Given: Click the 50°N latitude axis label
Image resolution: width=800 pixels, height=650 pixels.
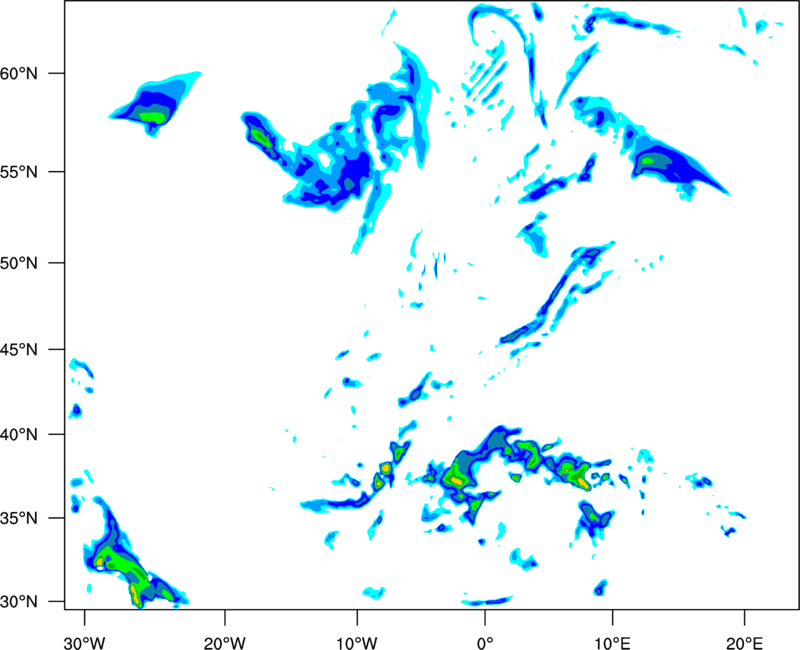Looking at the screenshot, I should click(19, 263).
